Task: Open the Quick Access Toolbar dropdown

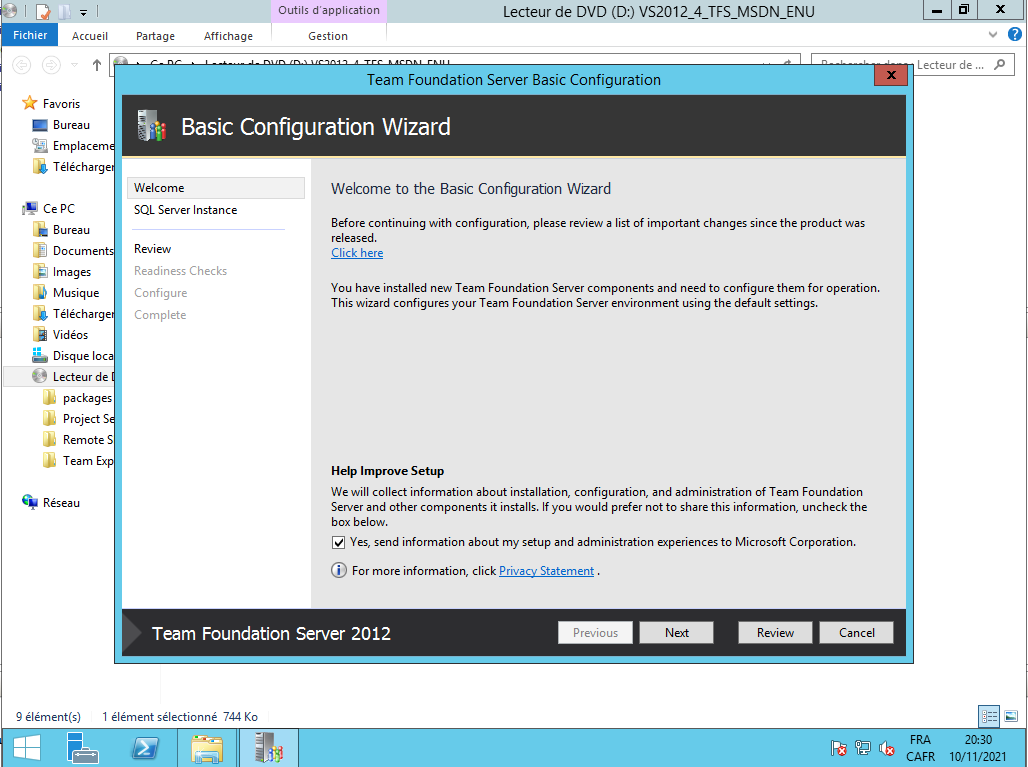Action: (x=83, y=12)
